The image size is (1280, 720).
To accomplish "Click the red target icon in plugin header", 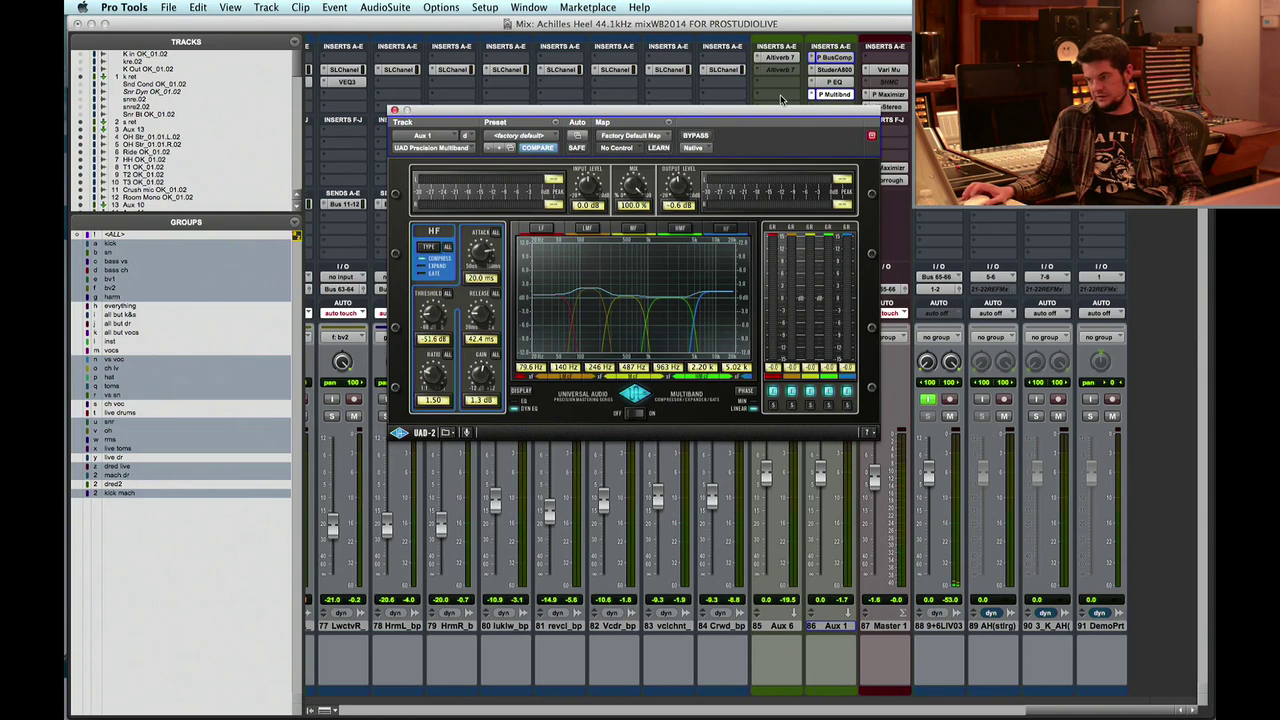I will [871, 135].
